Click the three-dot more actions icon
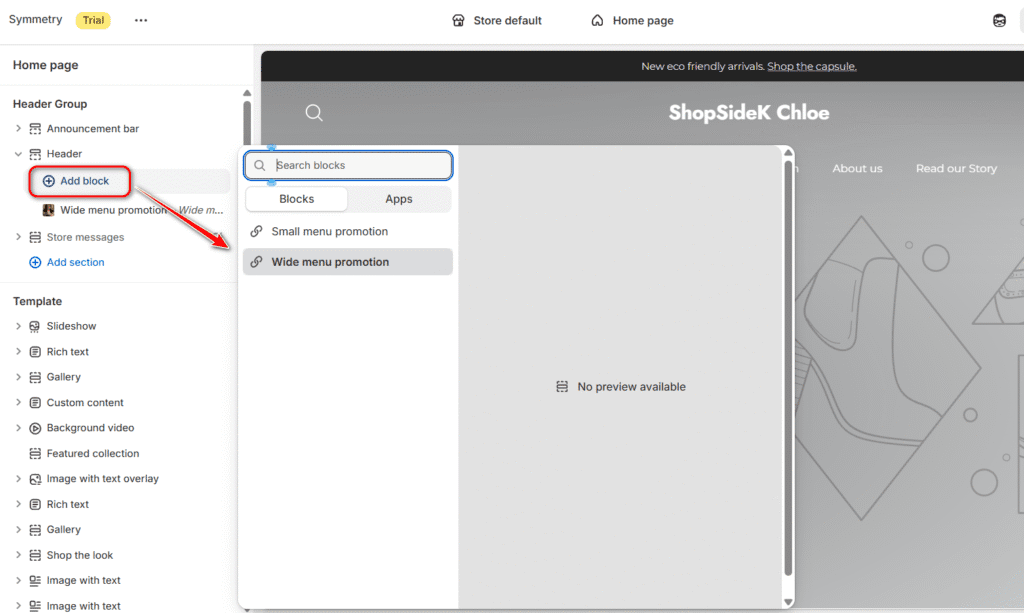Viewport: 1024px width, 613px height. click(x=141, y=20)
